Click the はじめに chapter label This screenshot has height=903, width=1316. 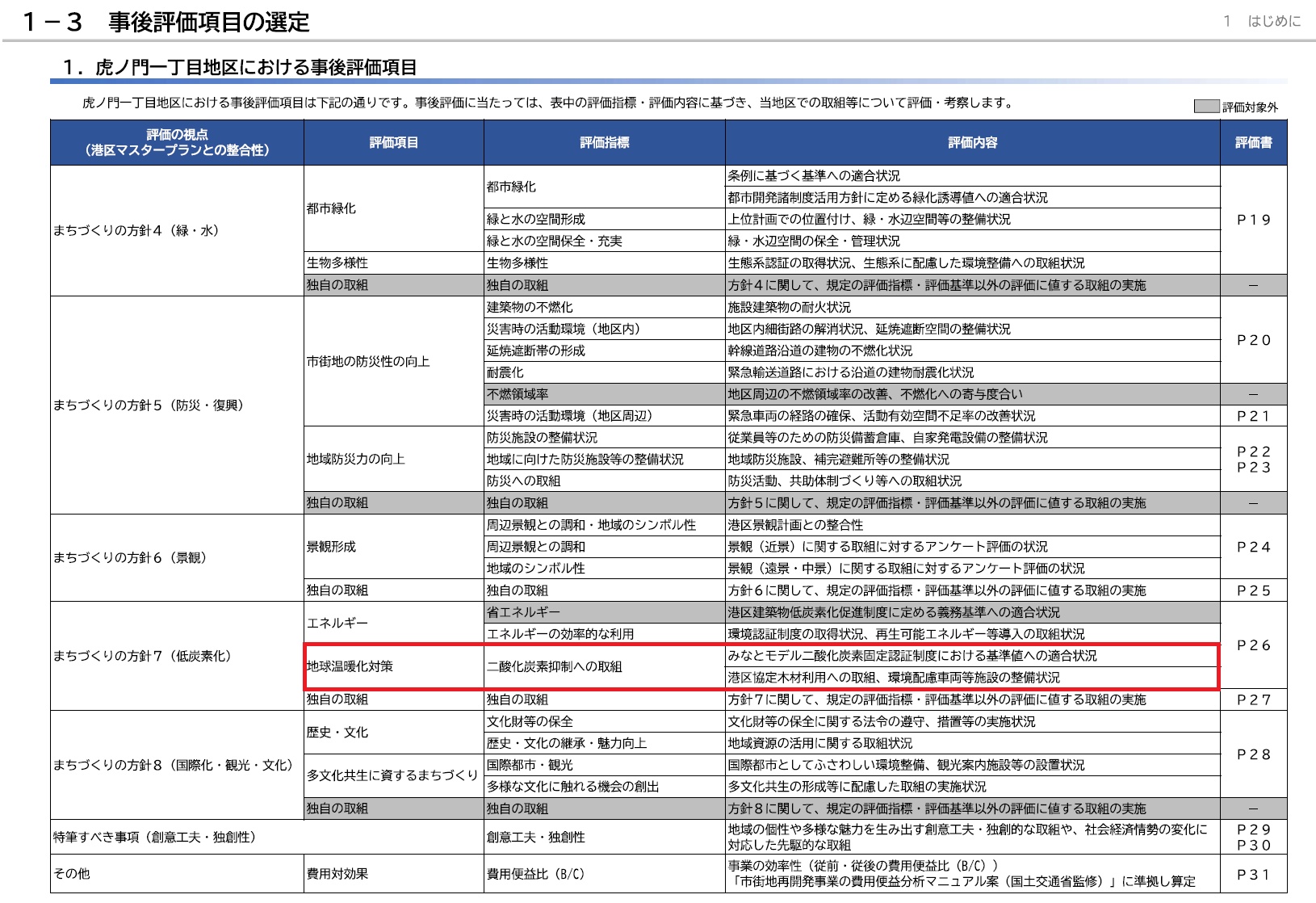point(1274,21)
